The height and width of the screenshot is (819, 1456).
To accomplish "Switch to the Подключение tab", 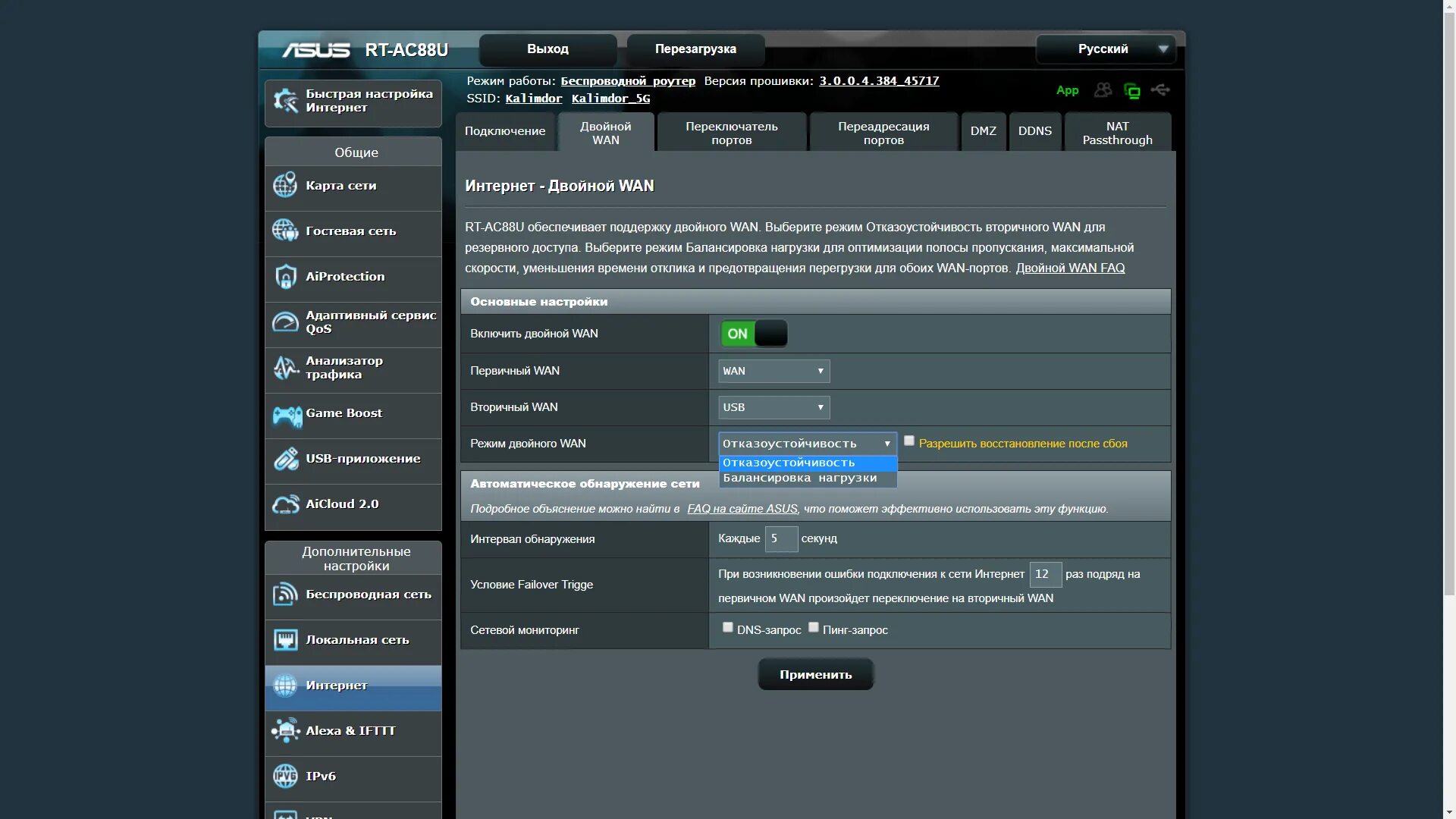I will point(505,131).
